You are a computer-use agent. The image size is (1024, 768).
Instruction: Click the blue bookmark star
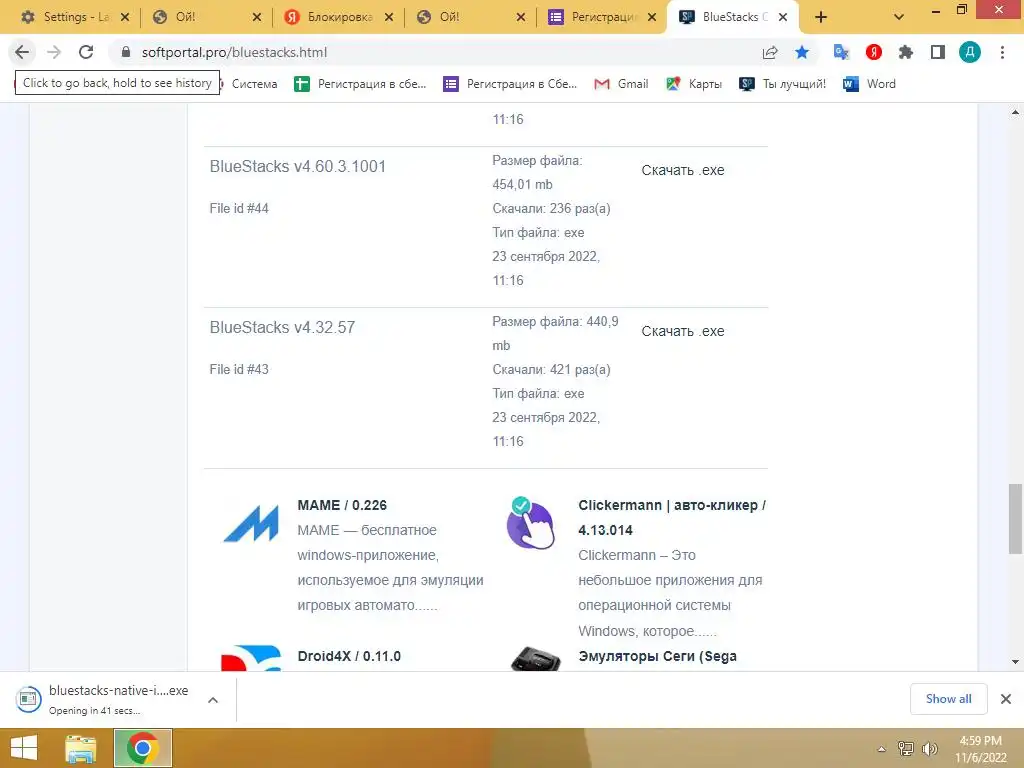[x=802, y=52]
